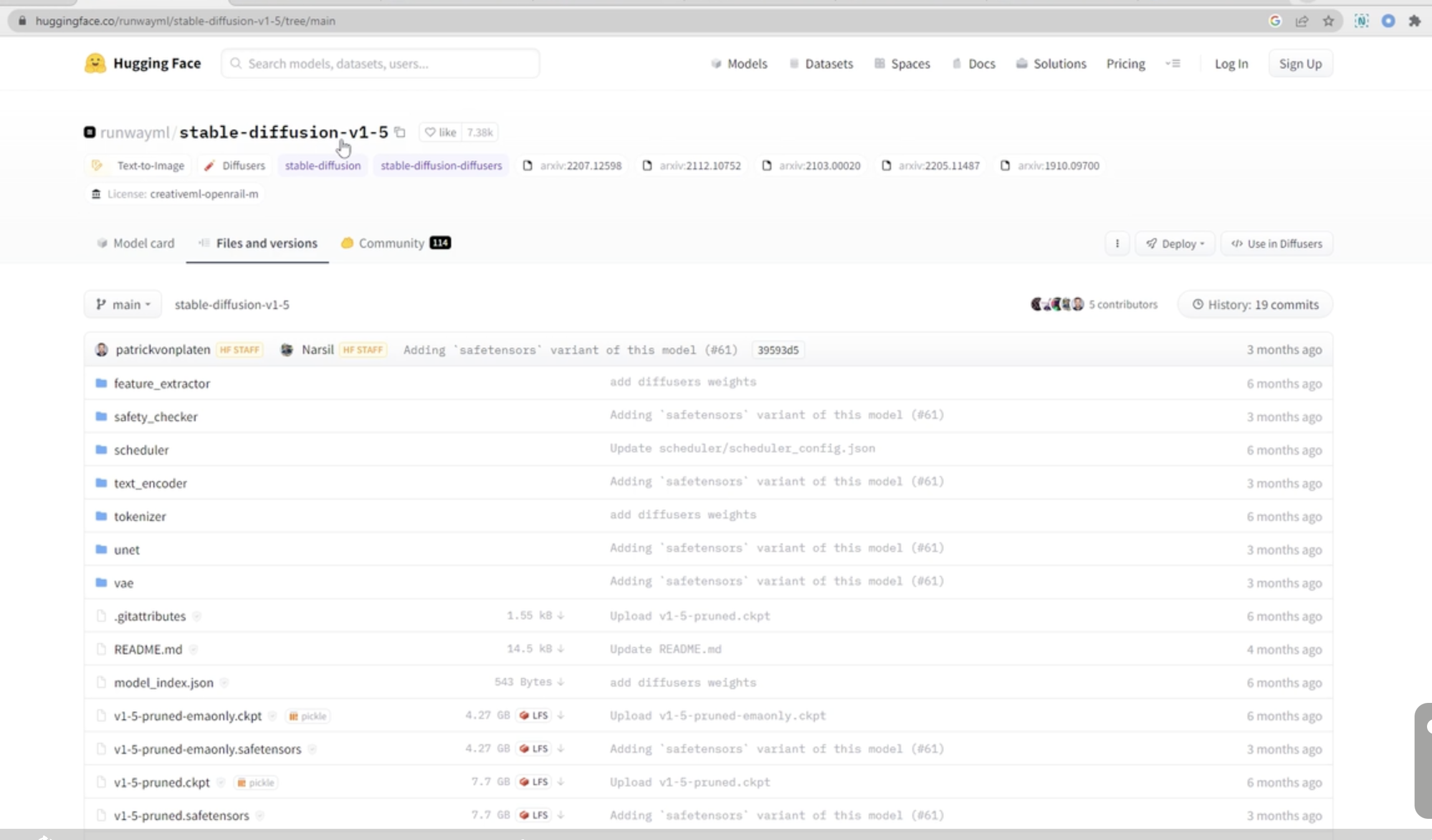Click the Sign Up button
Screen dimensions: 1432x840
[1300, 64]
